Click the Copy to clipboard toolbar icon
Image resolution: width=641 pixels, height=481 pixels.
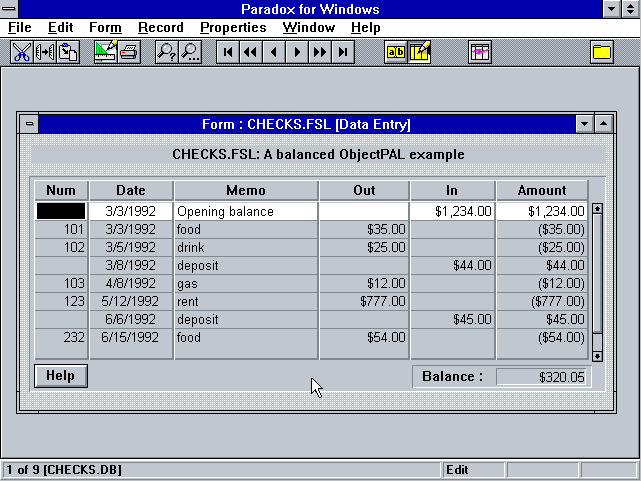tap(45, 52)
